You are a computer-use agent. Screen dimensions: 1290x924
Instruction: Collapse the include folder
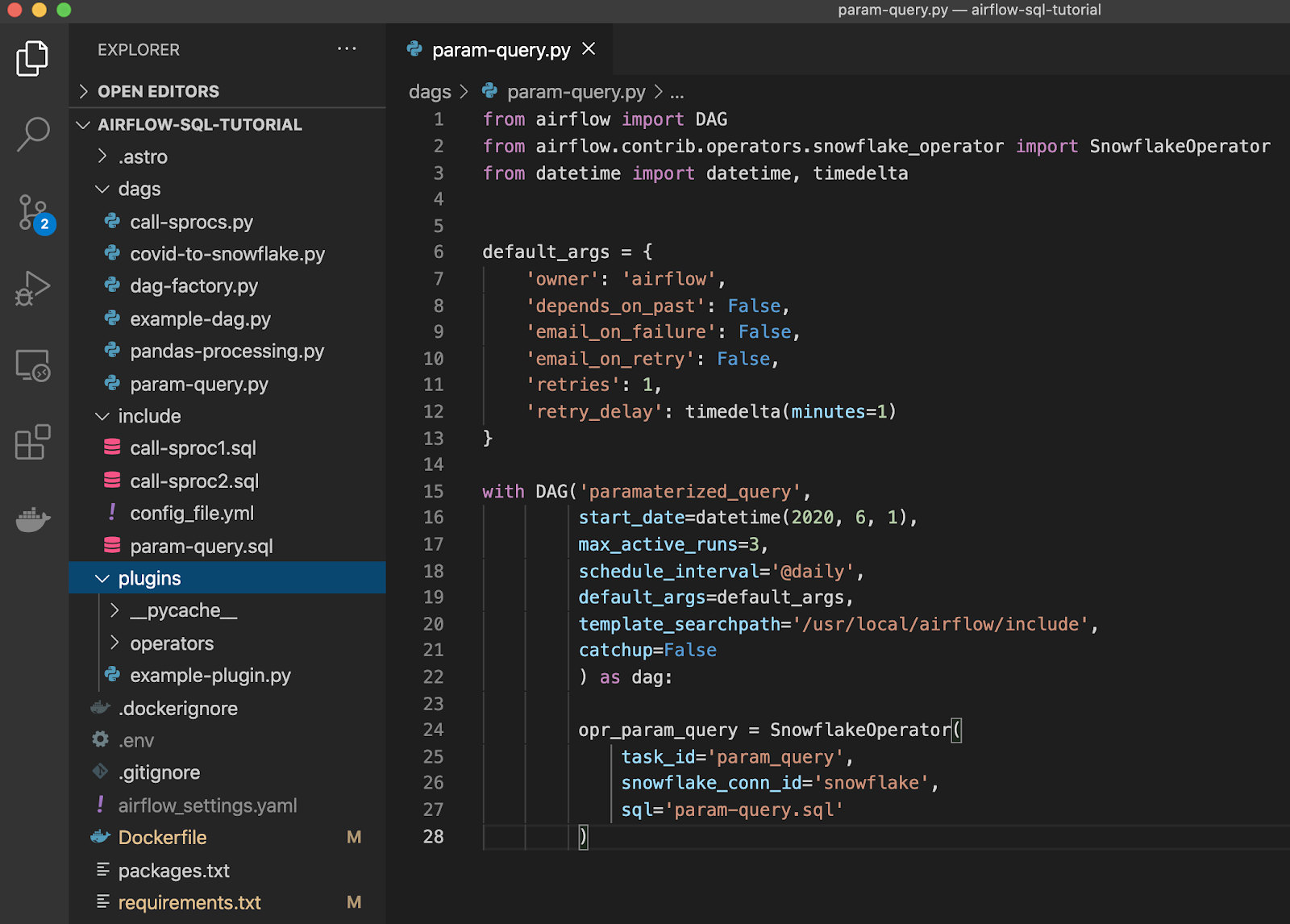[x=149, y=416]
